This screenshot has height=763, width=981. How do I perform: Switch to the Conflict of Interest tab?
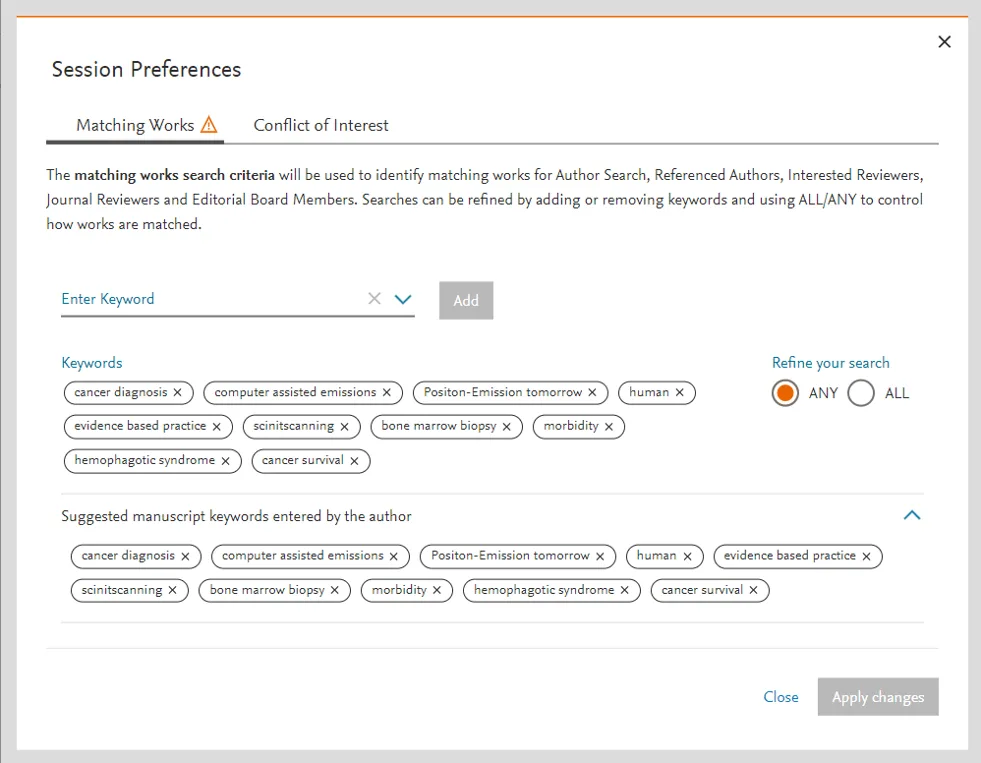coord(321,125)
